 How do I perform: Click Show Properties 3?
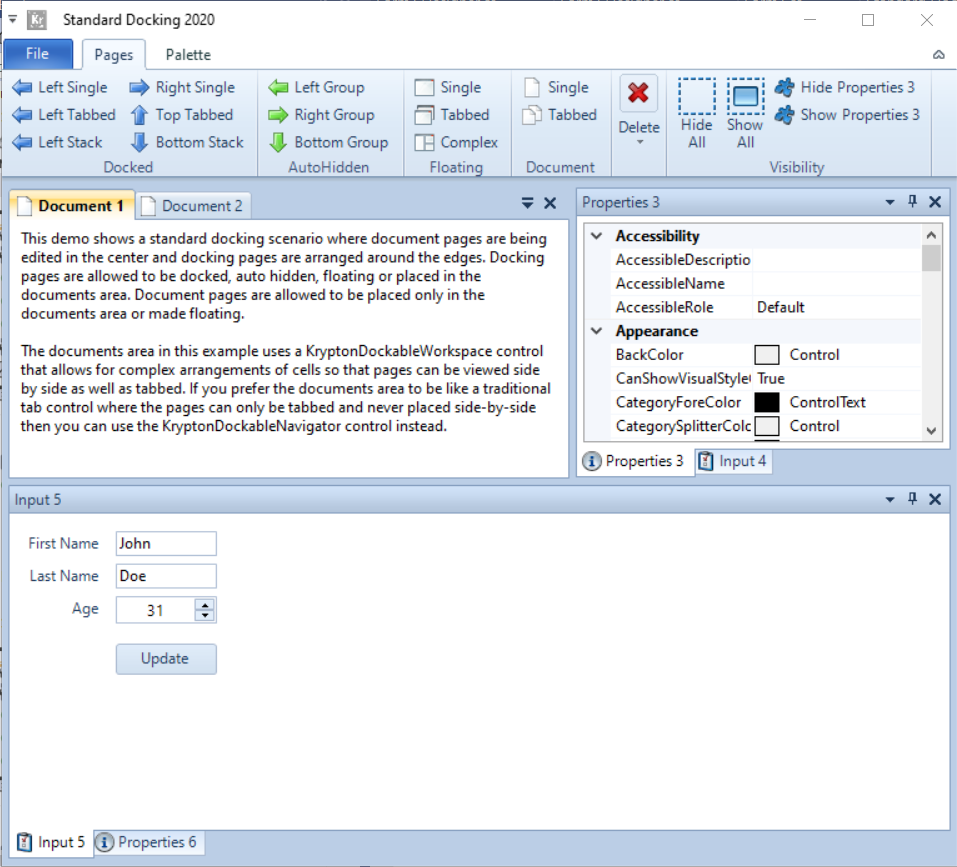pos(847,115)
